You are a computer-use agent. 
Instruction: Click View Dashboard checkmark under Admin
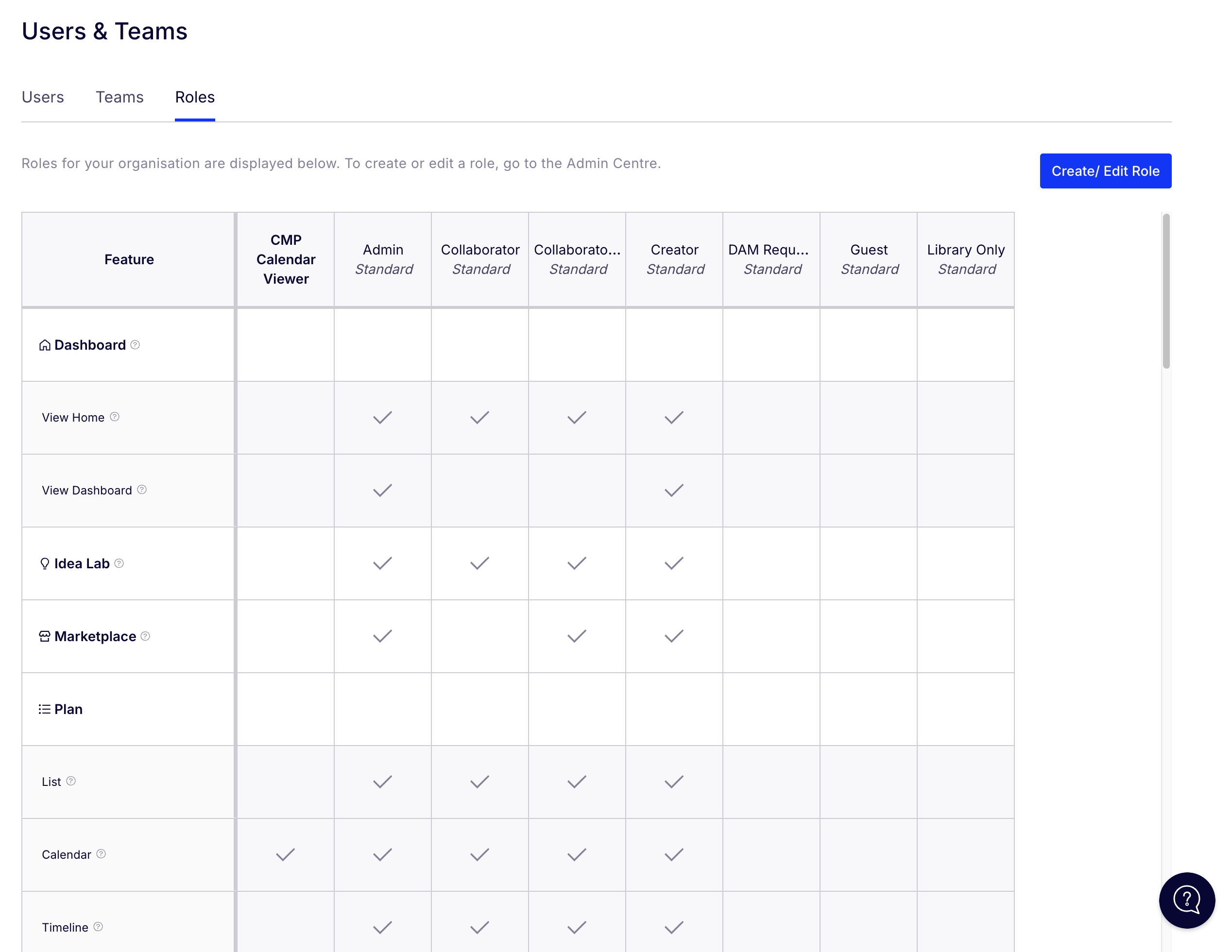pos(382,490)
